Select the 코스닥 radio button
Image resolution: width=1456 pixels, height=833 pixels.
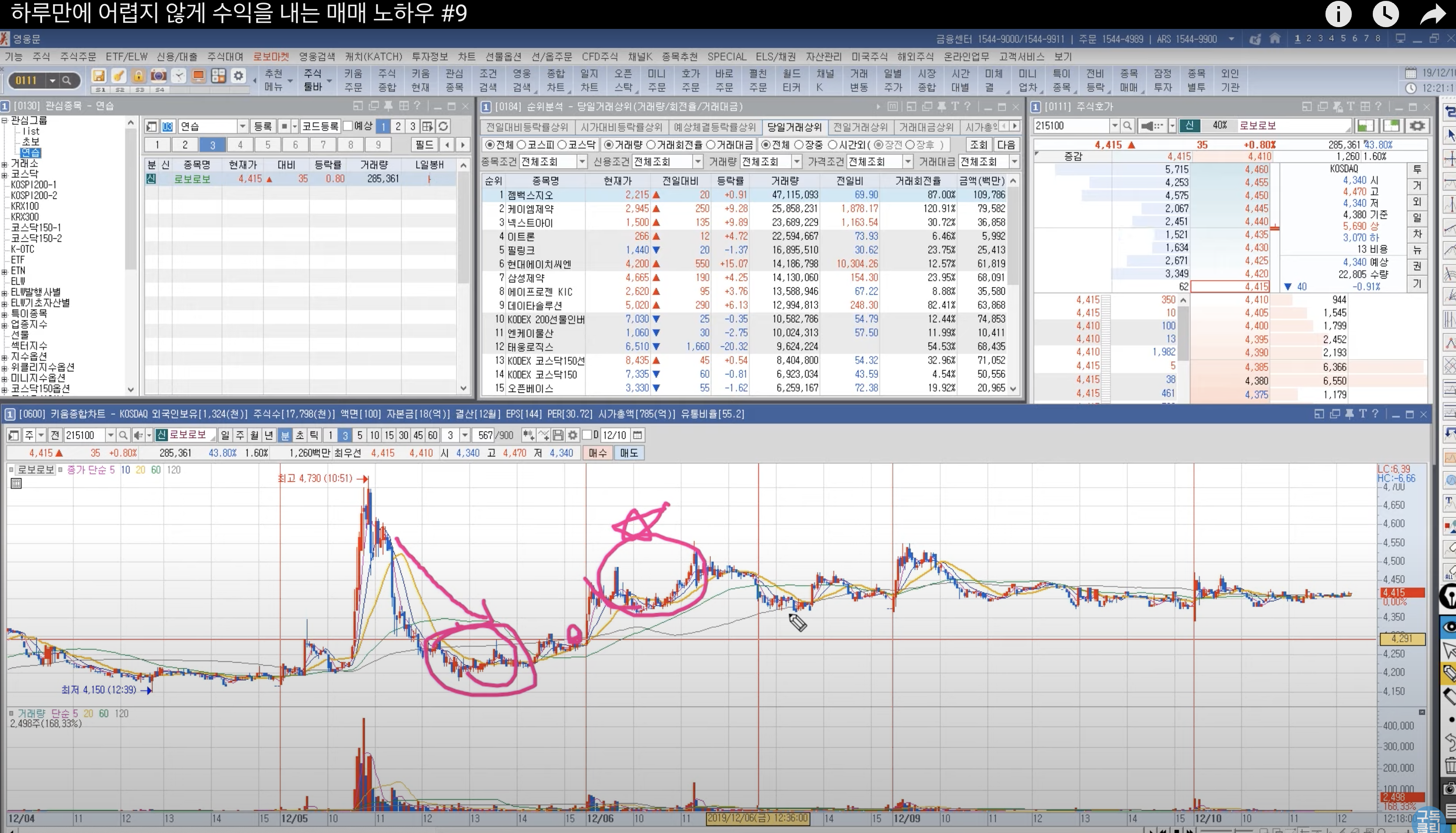pyautogui.click(x=562, y=145)
